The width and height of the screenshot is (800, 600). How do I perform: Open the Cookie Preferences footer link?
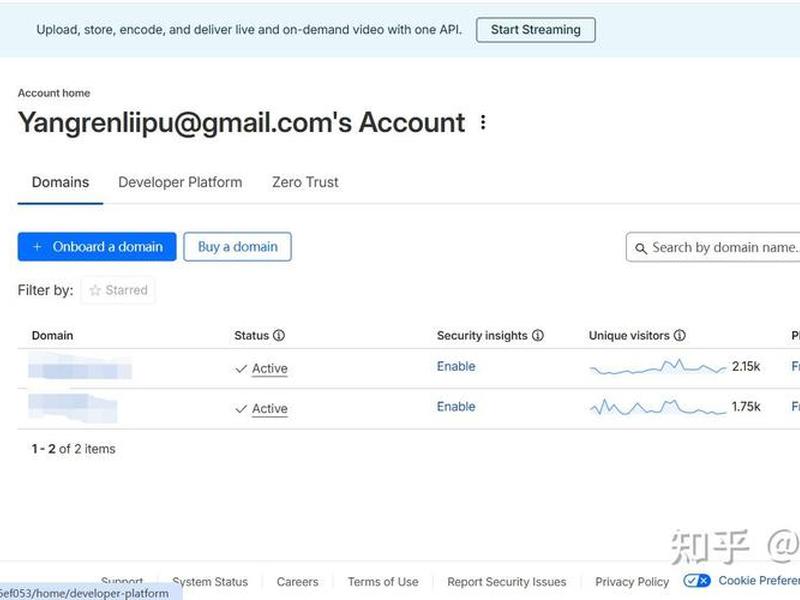point(759,581)
